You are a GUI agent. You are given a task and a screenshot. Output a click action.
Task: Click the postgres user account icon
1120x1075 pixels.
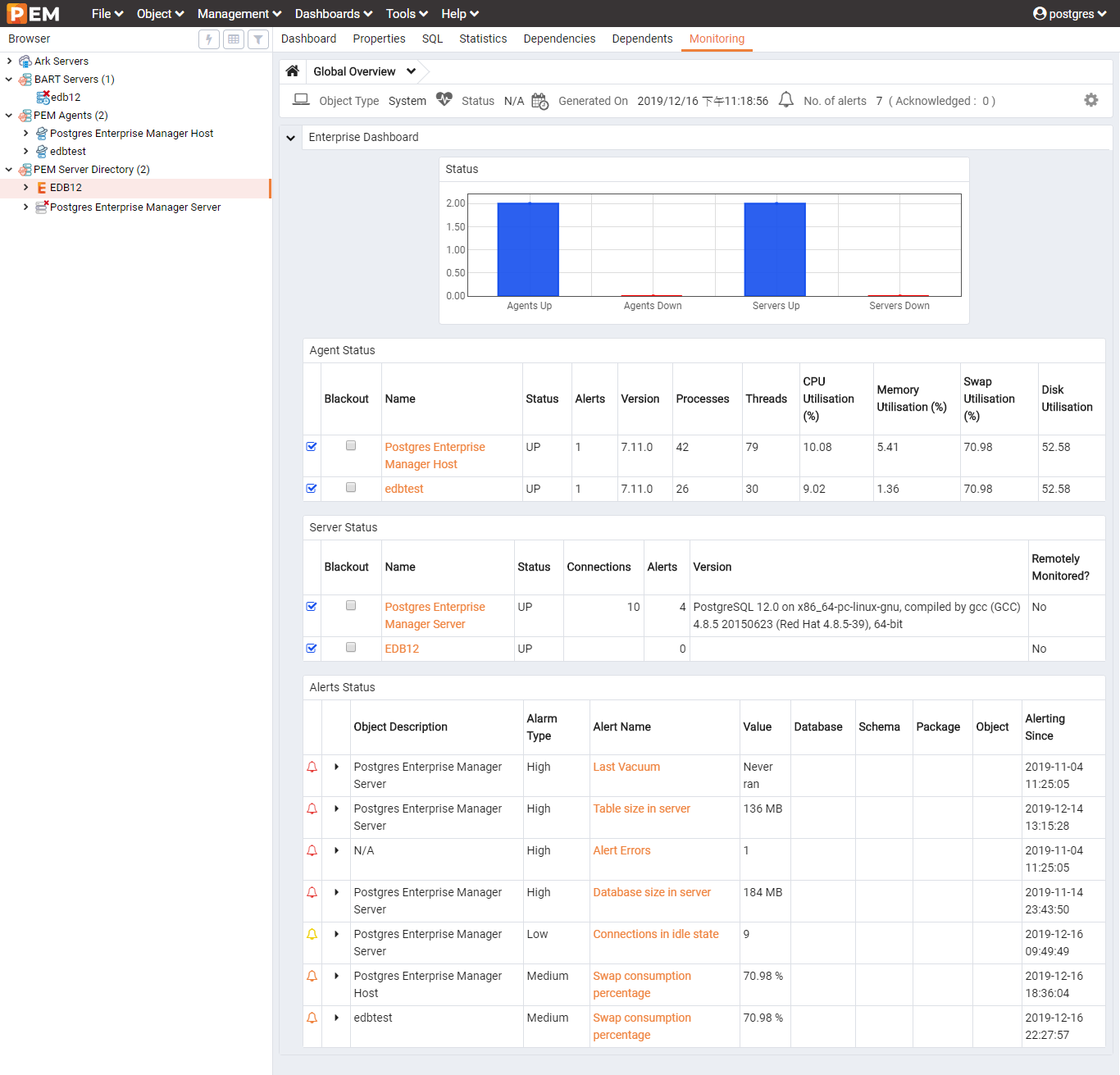coord(1040,13)
